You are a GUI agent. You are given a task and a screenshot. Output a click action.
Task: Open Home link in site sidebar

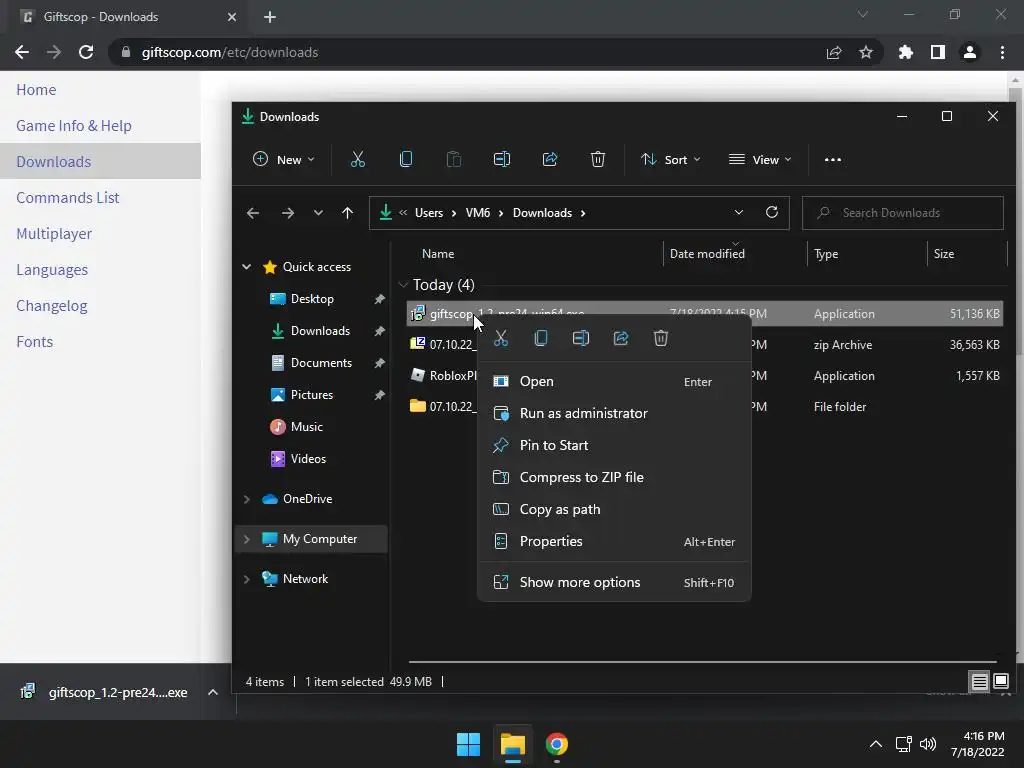pos(36,89)
